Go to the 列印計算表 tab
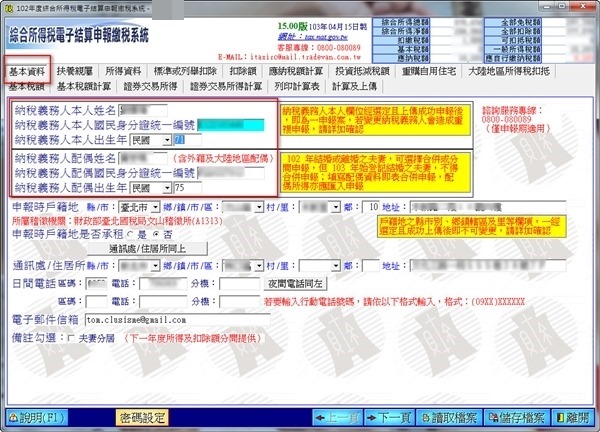Image resolution: width=600 pixels, height=432 pixels. (297, 86)
